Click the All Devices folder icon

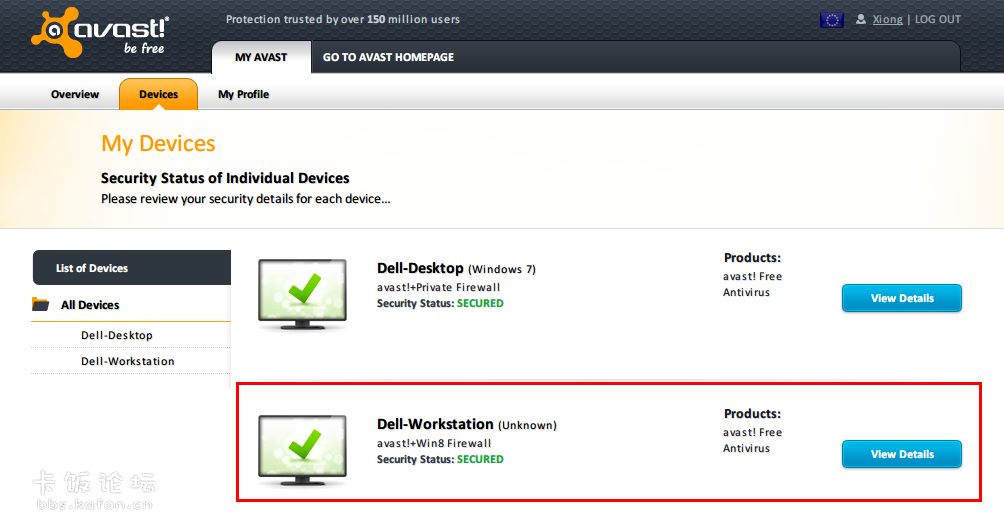pos(41,305)
